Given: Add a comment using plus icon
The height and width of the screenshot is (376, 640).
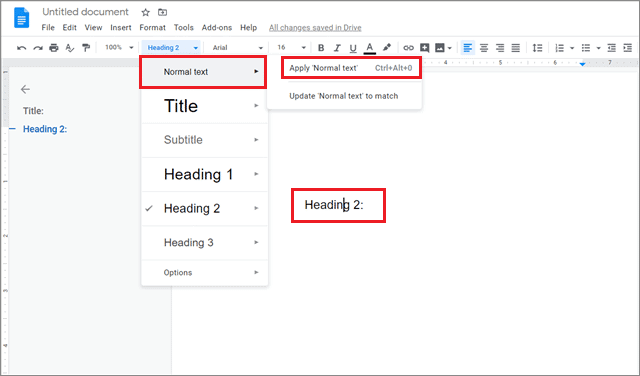Looking at the screenshot, I should tap(424, 48).
